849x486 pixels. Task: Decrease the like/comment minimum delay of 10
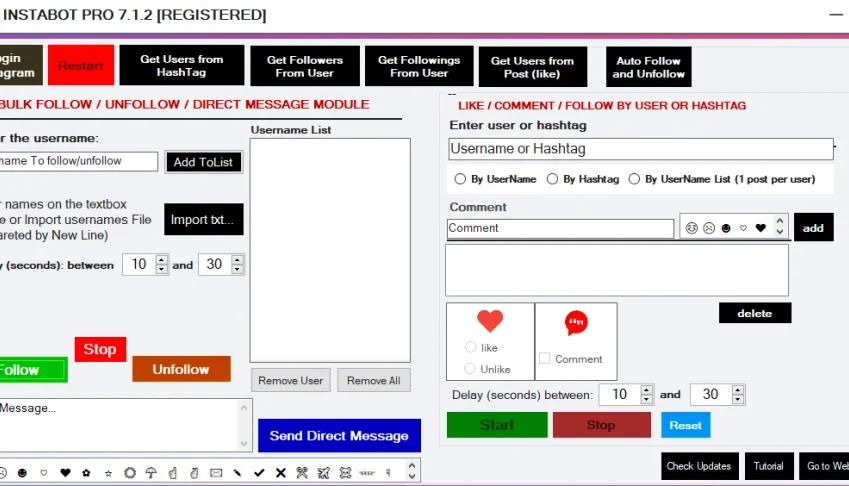(646, 399)
